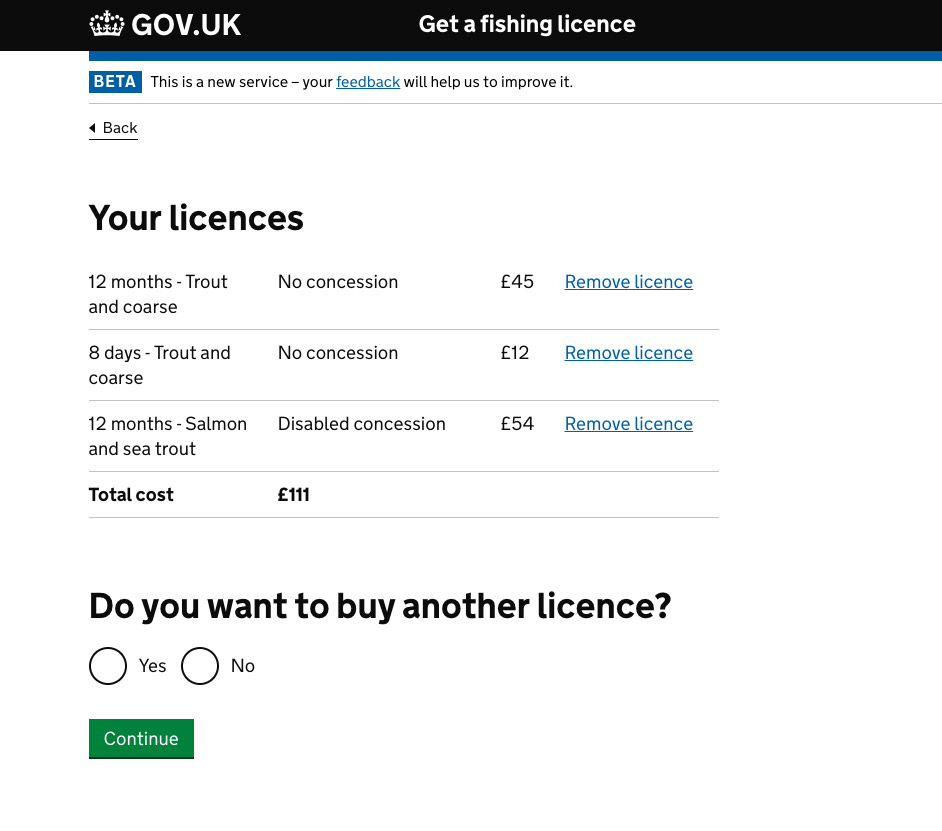Image resolution: width=942 pixels, height=831 pixels.
Task: Click the Your licences heading
Action: pos(196,217)
